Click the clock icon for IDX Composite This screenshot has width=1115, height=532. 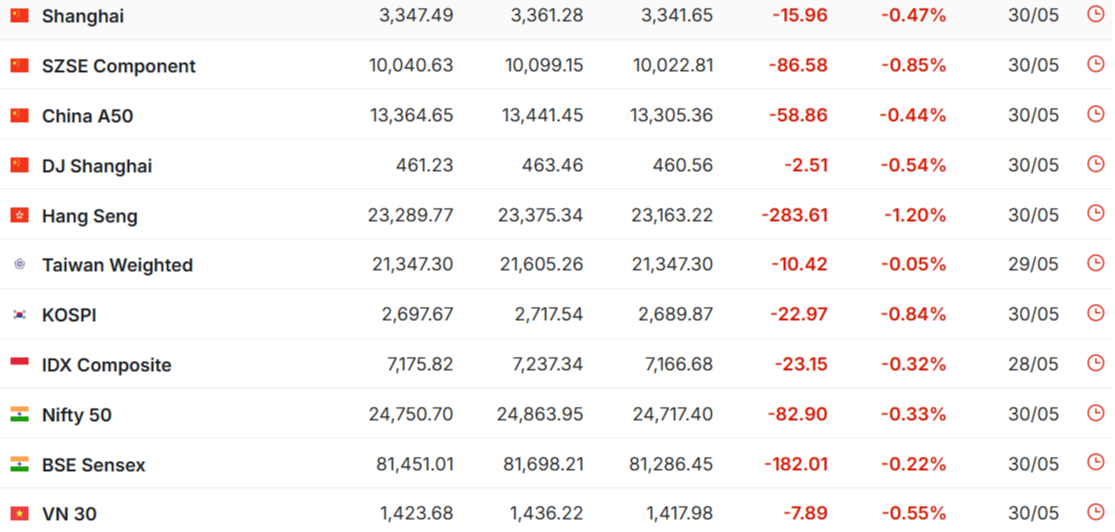(1095, 363)
